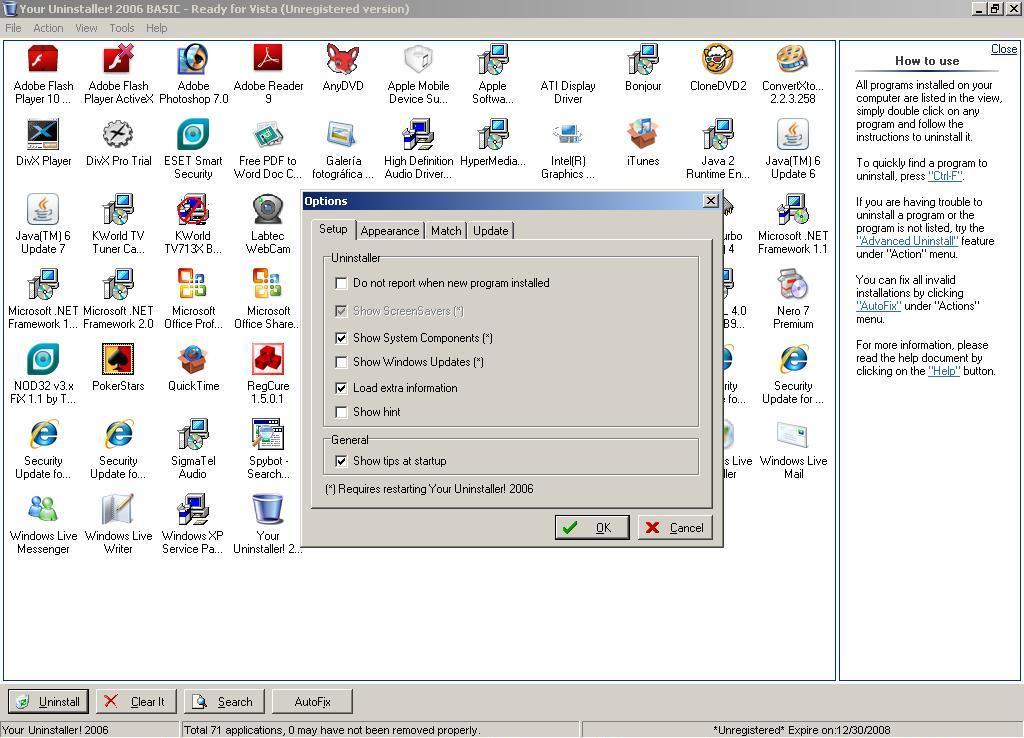1024x738 pixels.
Task: Select the ESET Smart Security icon
Action: [x=192, y=135]
